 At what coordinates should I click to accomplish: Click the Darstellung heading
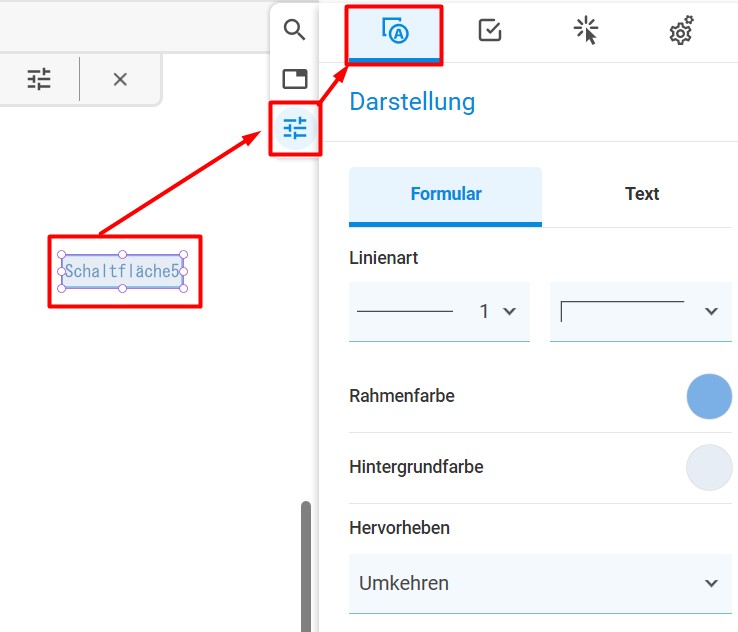(412, 102)
